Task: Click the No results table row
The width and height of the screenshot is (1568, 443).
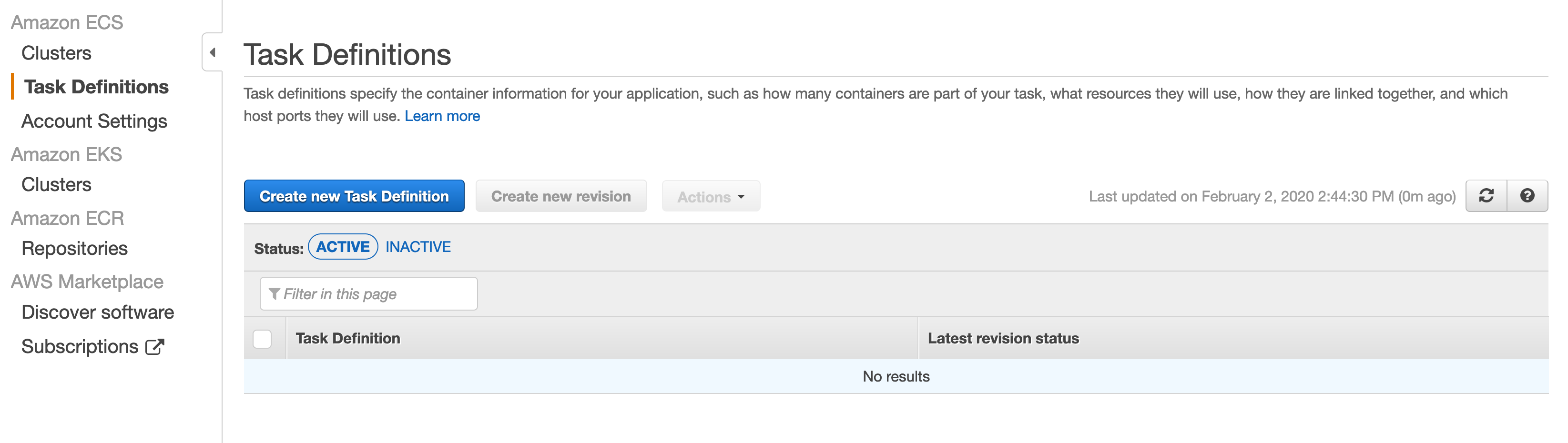Action: click(x=896, y=376)
